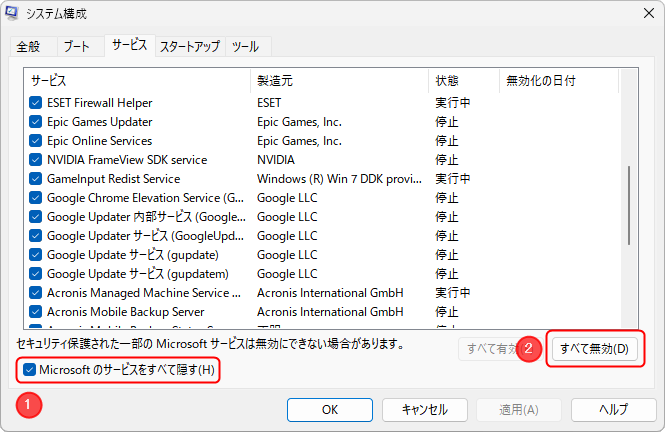Toggle Google Updater サービス (GoogleUpd...) checkbox
The height and width of the screenshot is (432, 665).
[36, 236]
